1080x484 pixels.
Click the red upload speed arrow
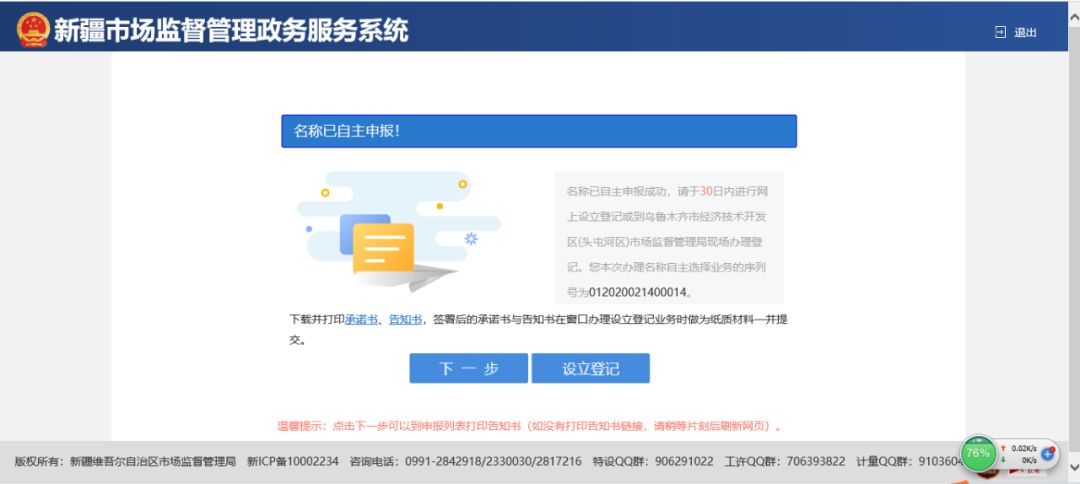pos(1004,448)
